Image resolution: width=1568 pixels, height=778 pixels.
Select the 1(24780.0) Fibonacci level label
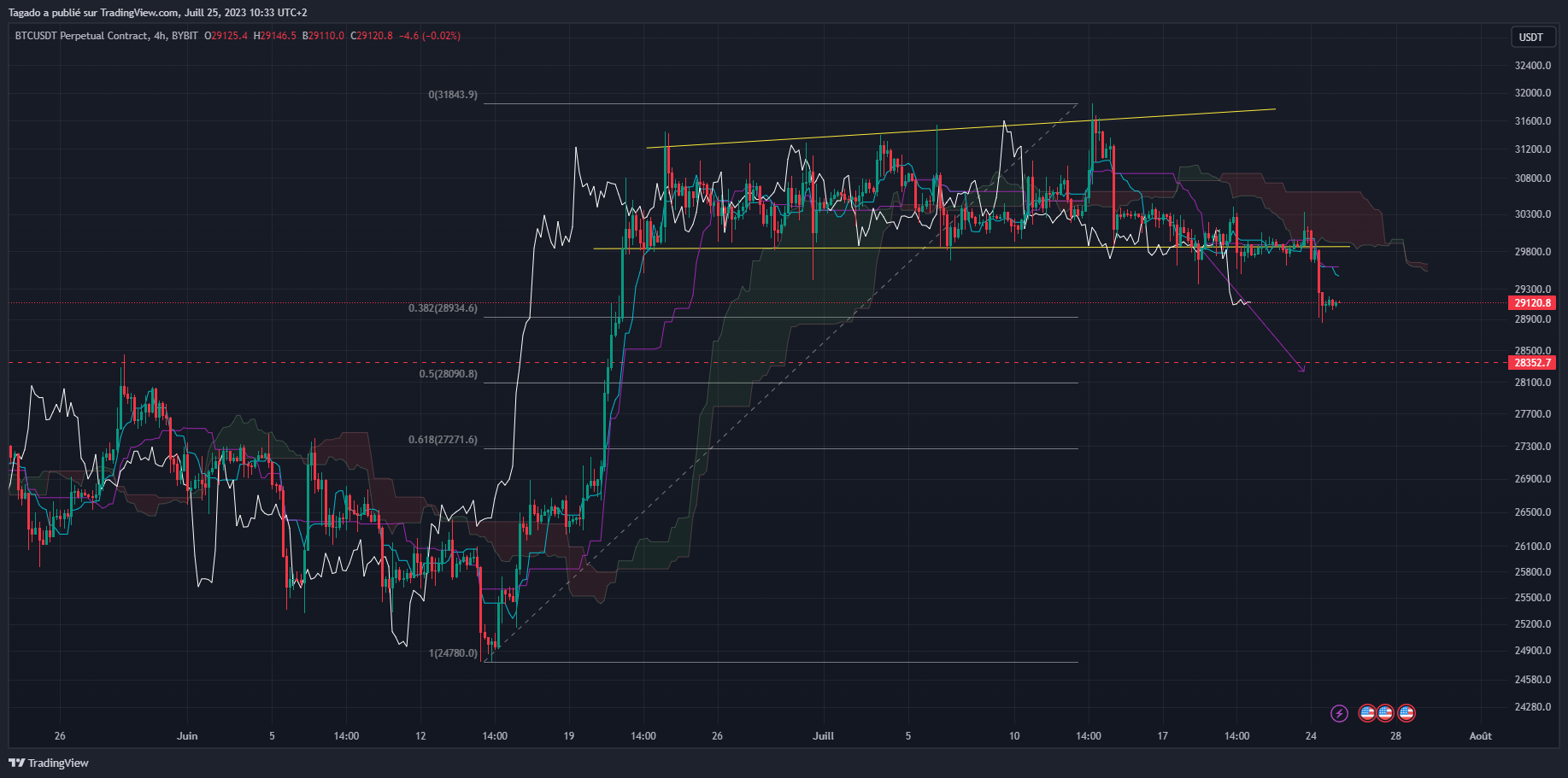[453, 653]
